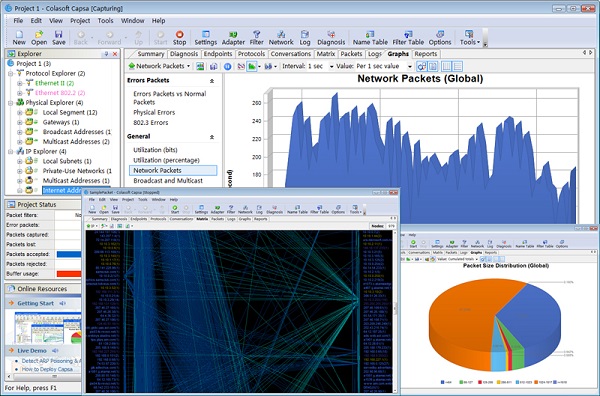
Task: Select Errors Packets vs Normal Packets graph
Action: [x=170, y=98]
